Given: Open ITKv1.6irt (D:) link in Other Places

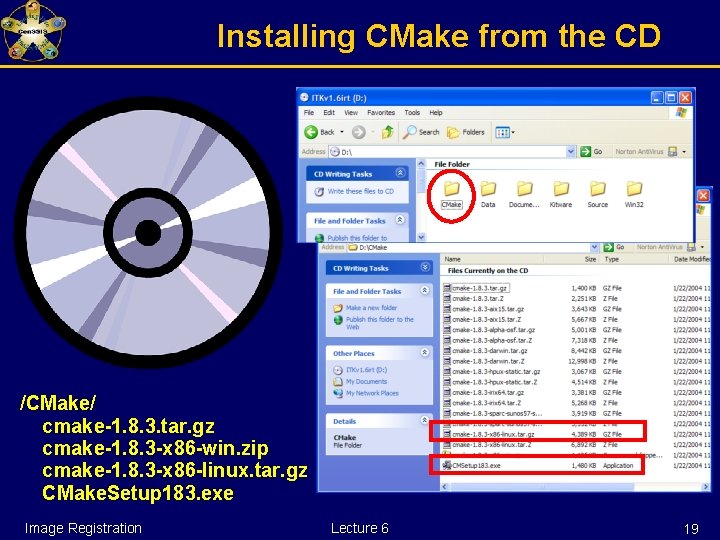Looking at the screenshot, I should click(366, 370).
